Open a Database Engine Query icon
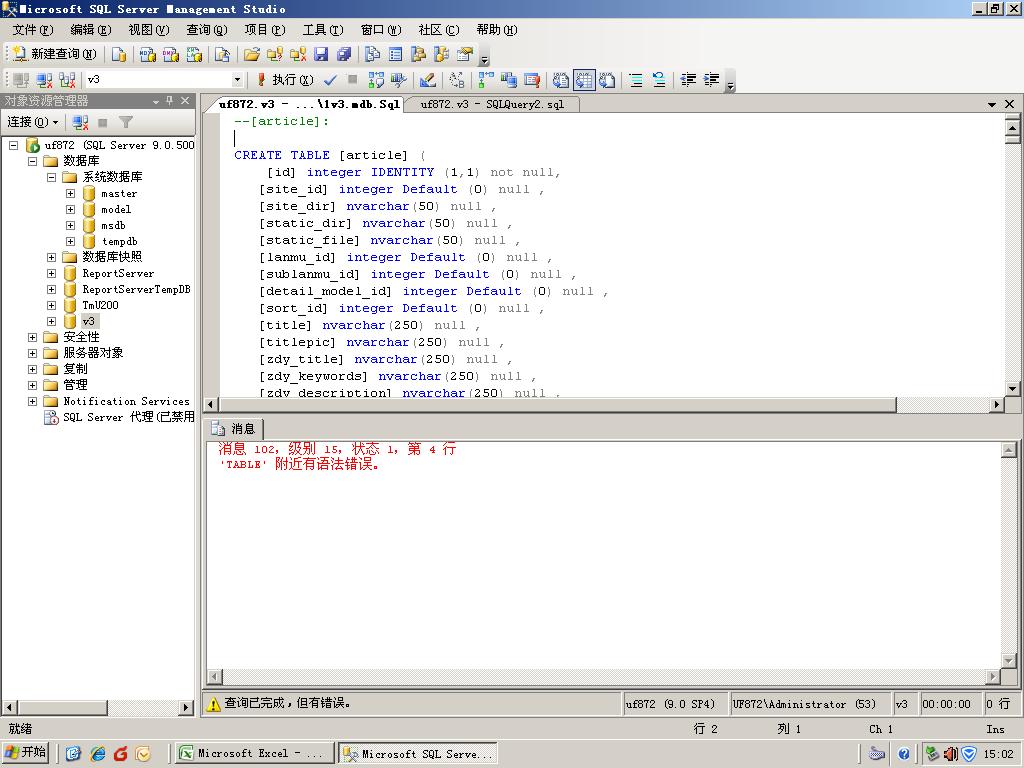Image resolution: width=1024 pixels, height=768 pixels. pos(119,54)
